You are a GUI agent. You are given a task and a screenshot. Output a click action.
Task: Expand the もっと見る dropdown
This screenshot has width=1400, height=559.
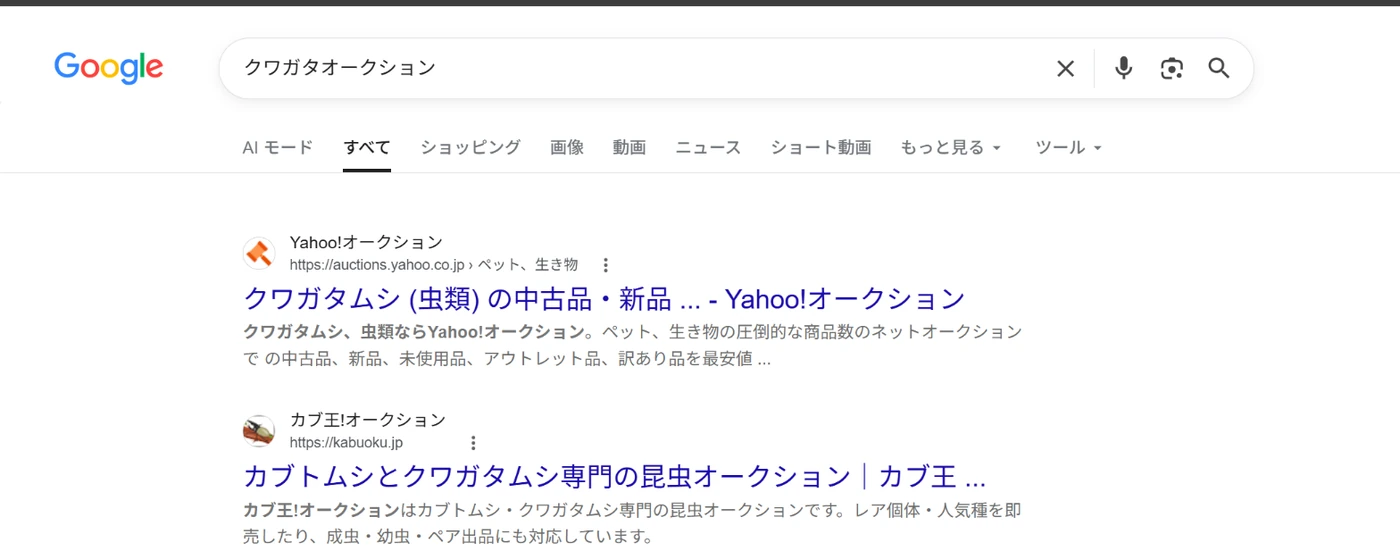951,147
